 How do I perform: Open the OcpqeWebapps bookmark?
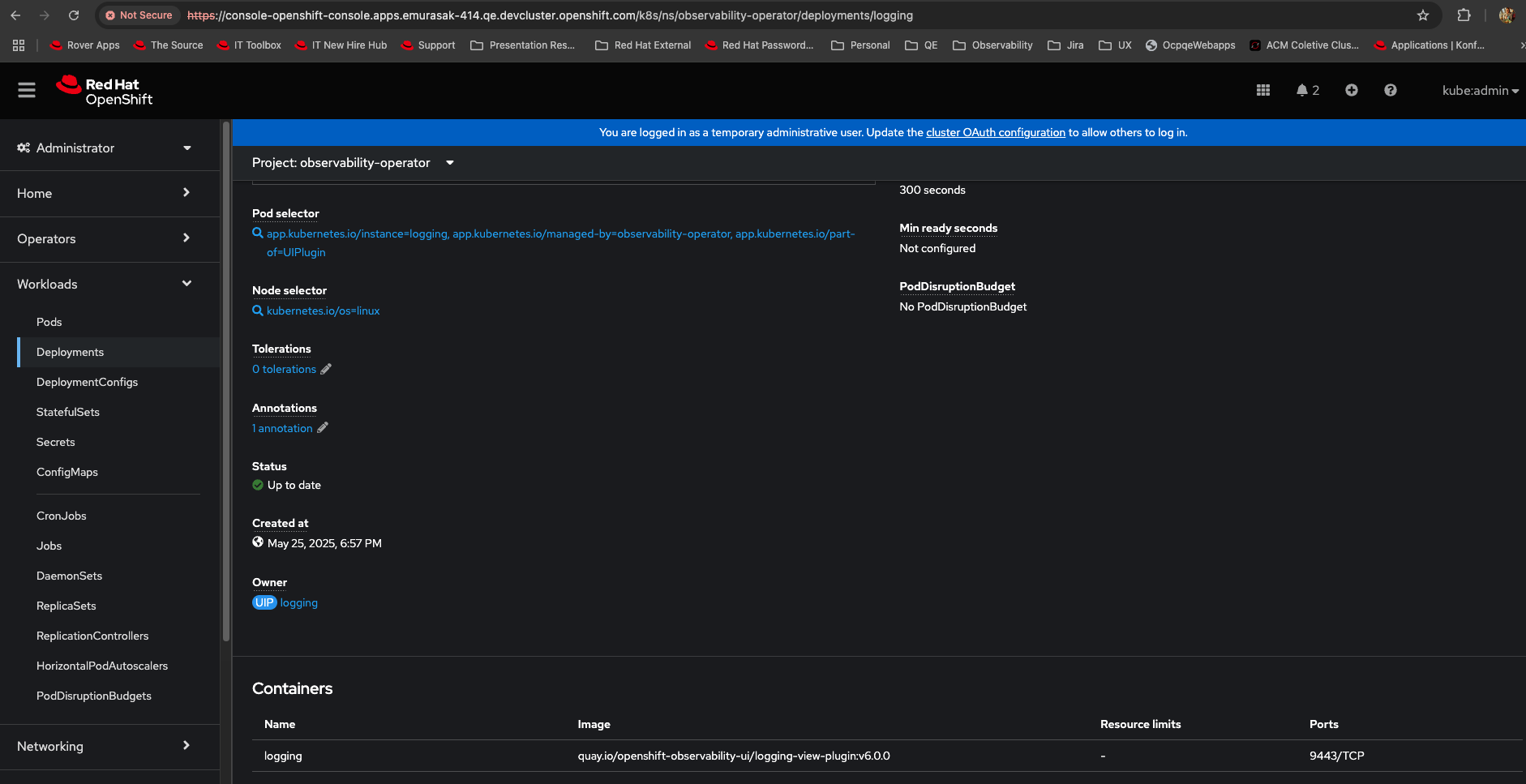(x=1190, y=45)
